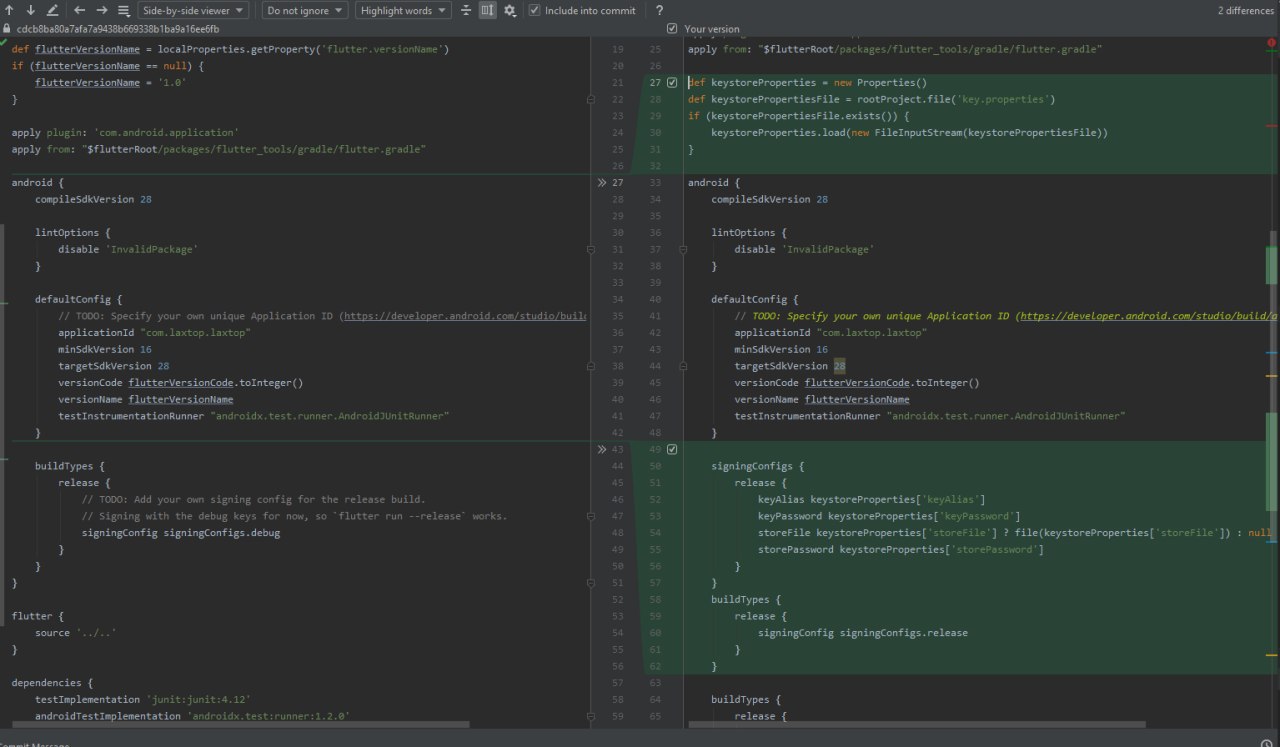Click 'signingConfig signingConfigs.debug' line
Screen dimensions: 1280x747
(181, 533)
